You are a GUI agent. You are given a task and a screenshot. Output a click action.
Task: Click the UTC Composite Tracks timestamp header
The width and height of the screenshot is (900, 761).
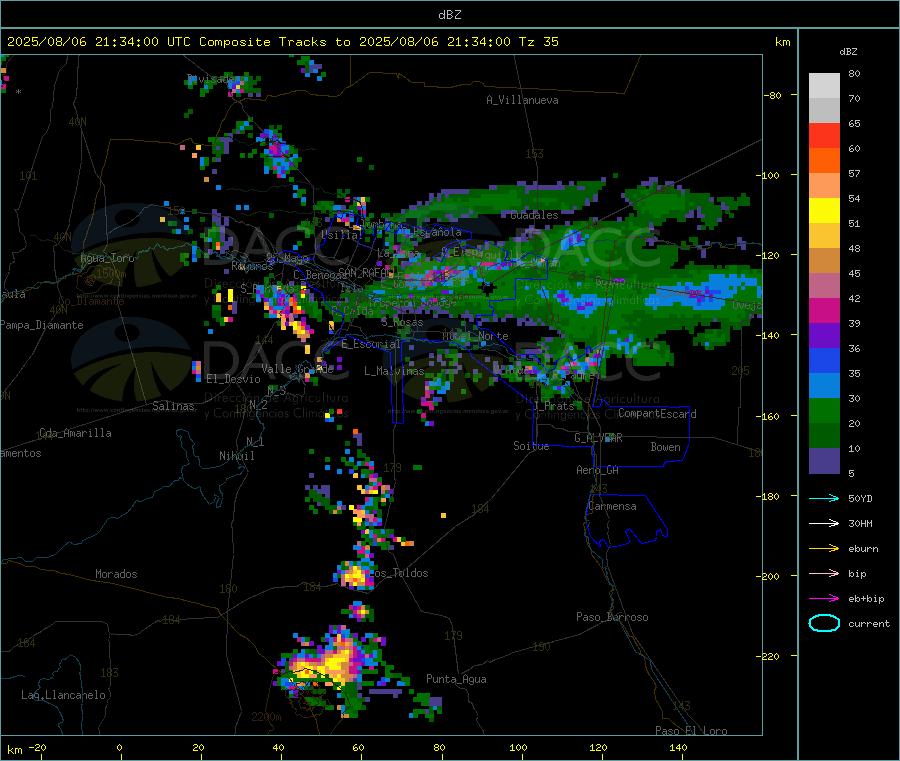(x=283, y=42)
